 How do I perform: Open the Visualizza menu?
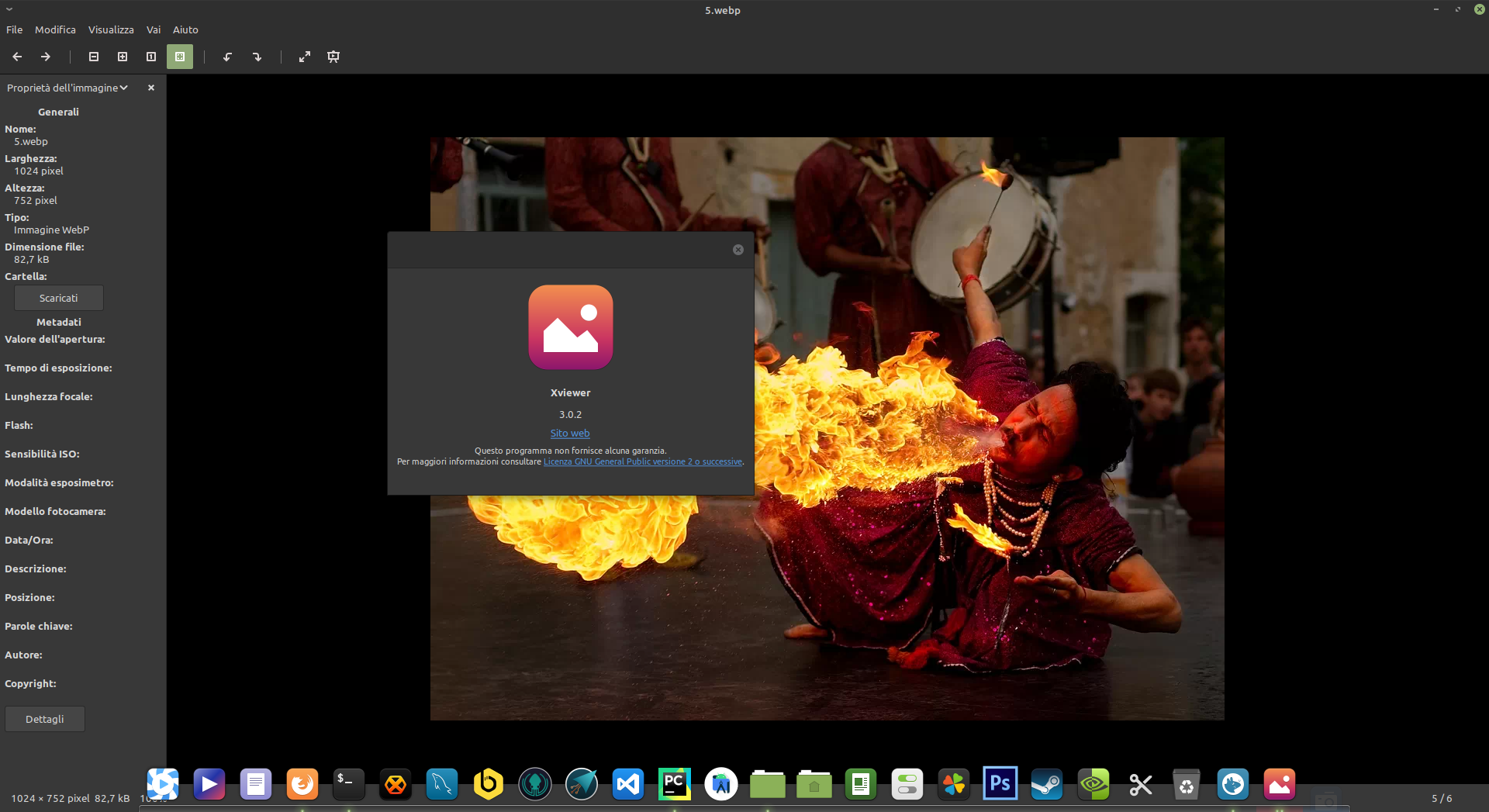[x=111, y=29]
